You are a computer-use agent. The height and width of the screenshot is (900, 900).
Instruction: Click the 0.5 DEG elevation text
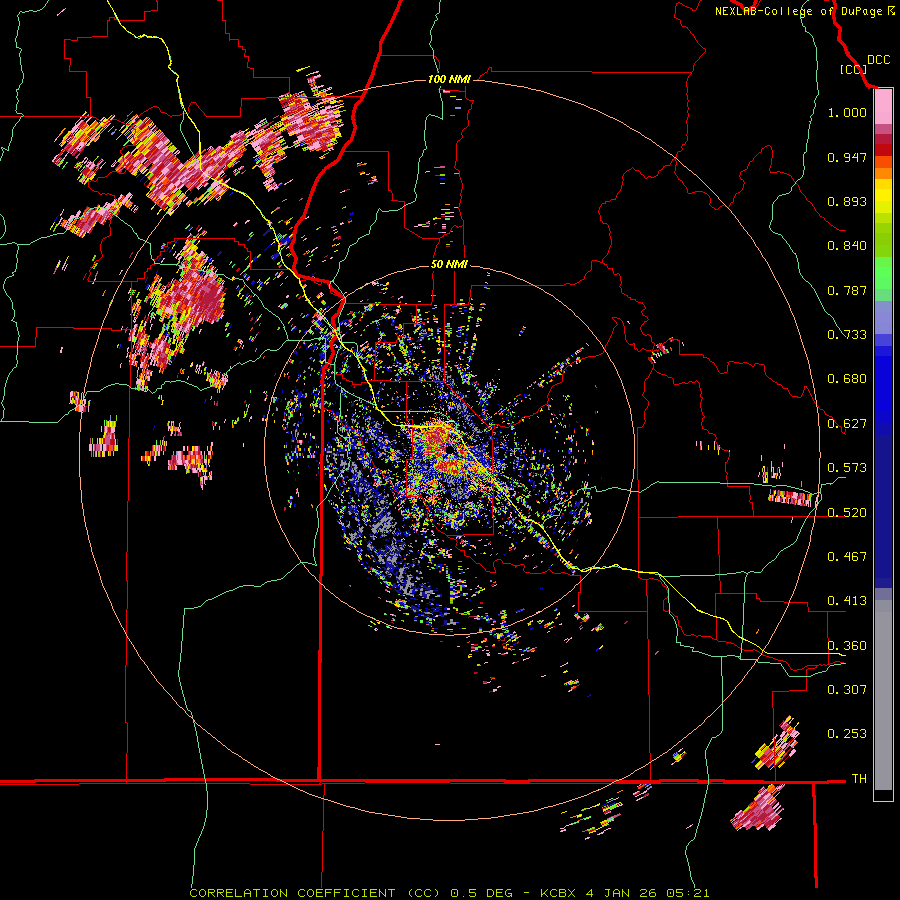pyautogui.click(x=481, y=893)
